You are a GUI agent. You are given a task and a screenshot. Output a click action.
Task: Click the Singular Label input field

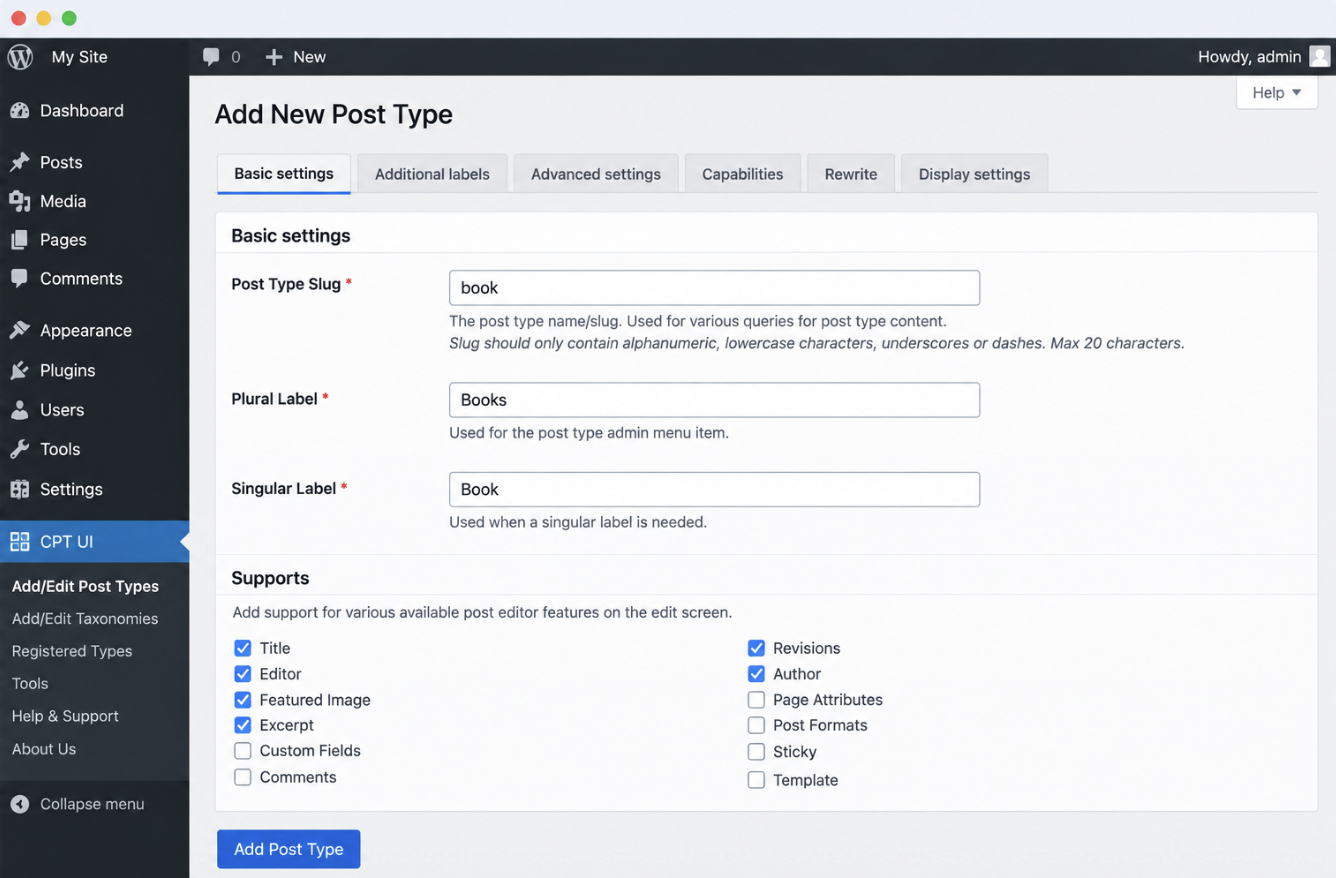tap(714, 489)
